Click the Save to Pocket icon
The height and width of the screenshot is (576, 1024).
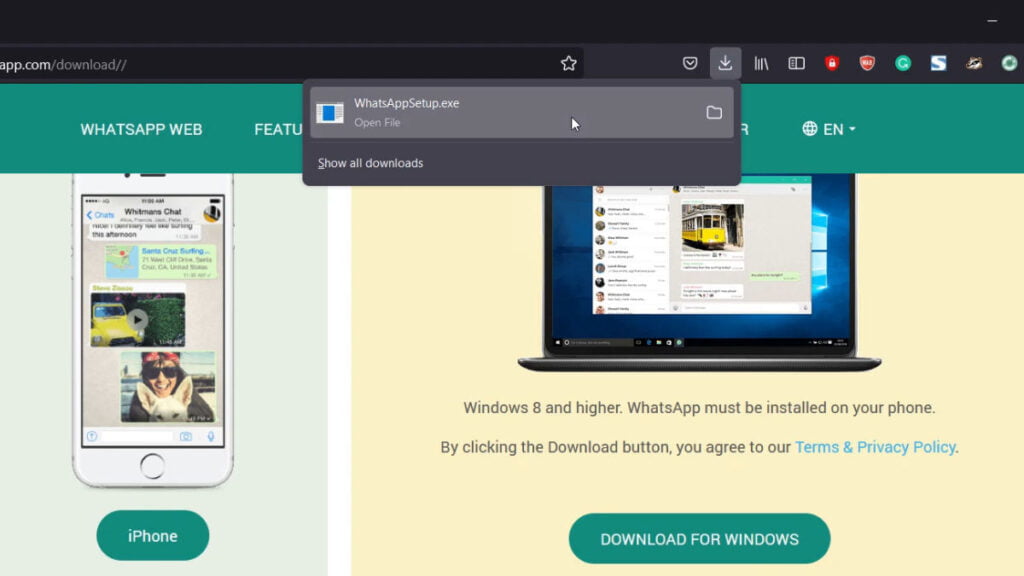coord(690,64)
